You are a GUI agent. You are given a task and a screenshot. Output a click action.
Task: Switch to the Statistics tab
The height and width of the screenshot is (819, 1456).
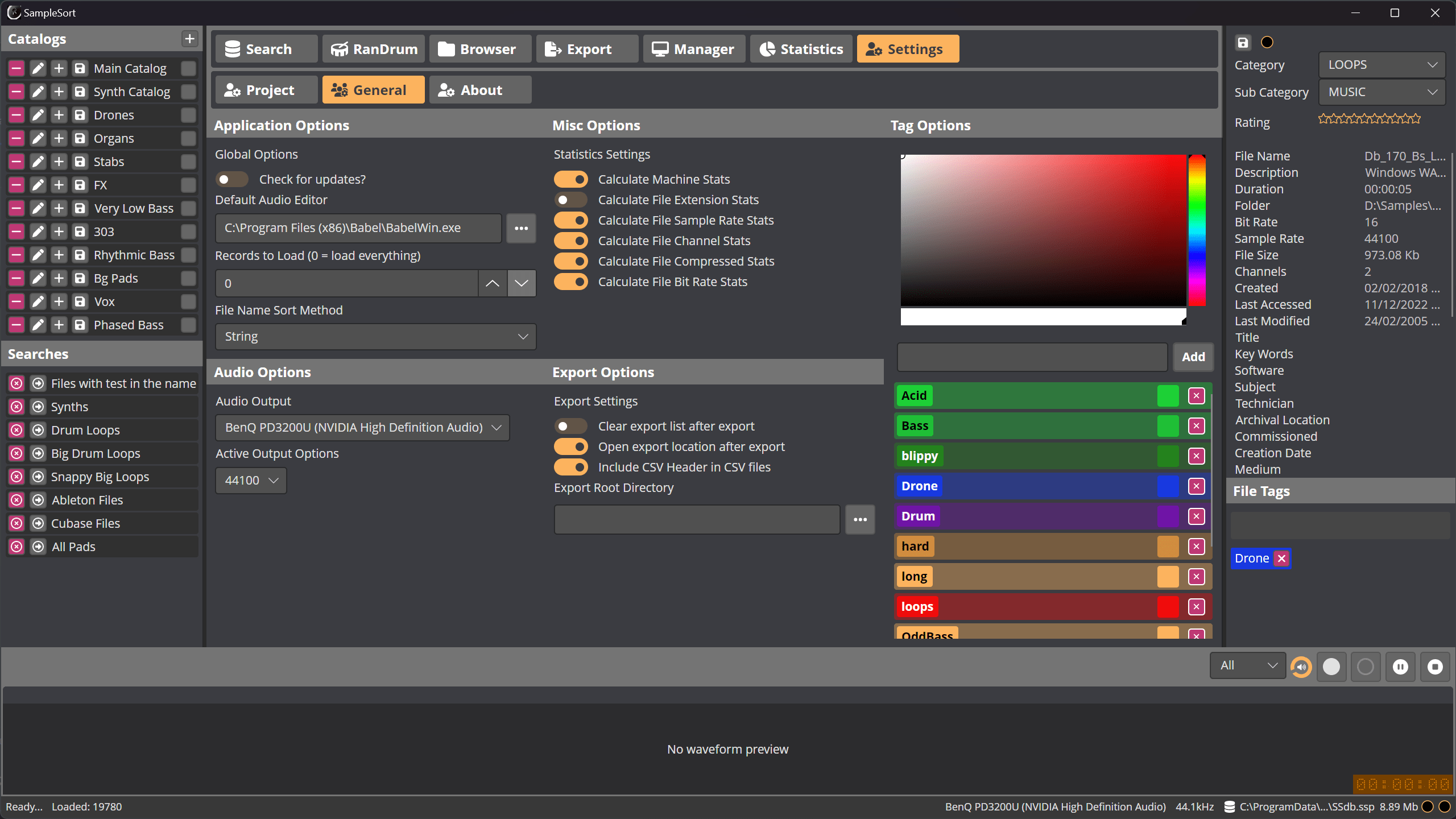(x=801, y=49)
